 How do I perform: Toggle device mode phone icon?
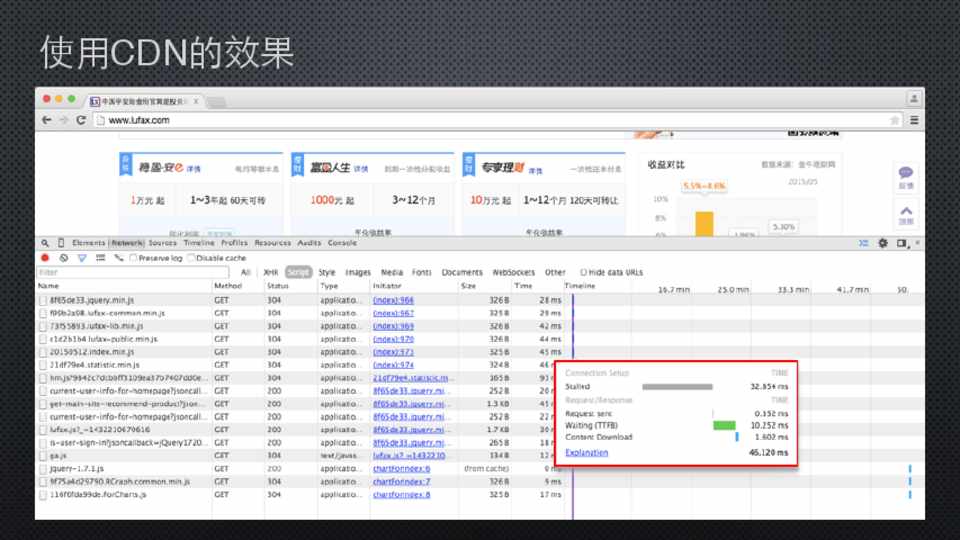[x=61, y=243]
